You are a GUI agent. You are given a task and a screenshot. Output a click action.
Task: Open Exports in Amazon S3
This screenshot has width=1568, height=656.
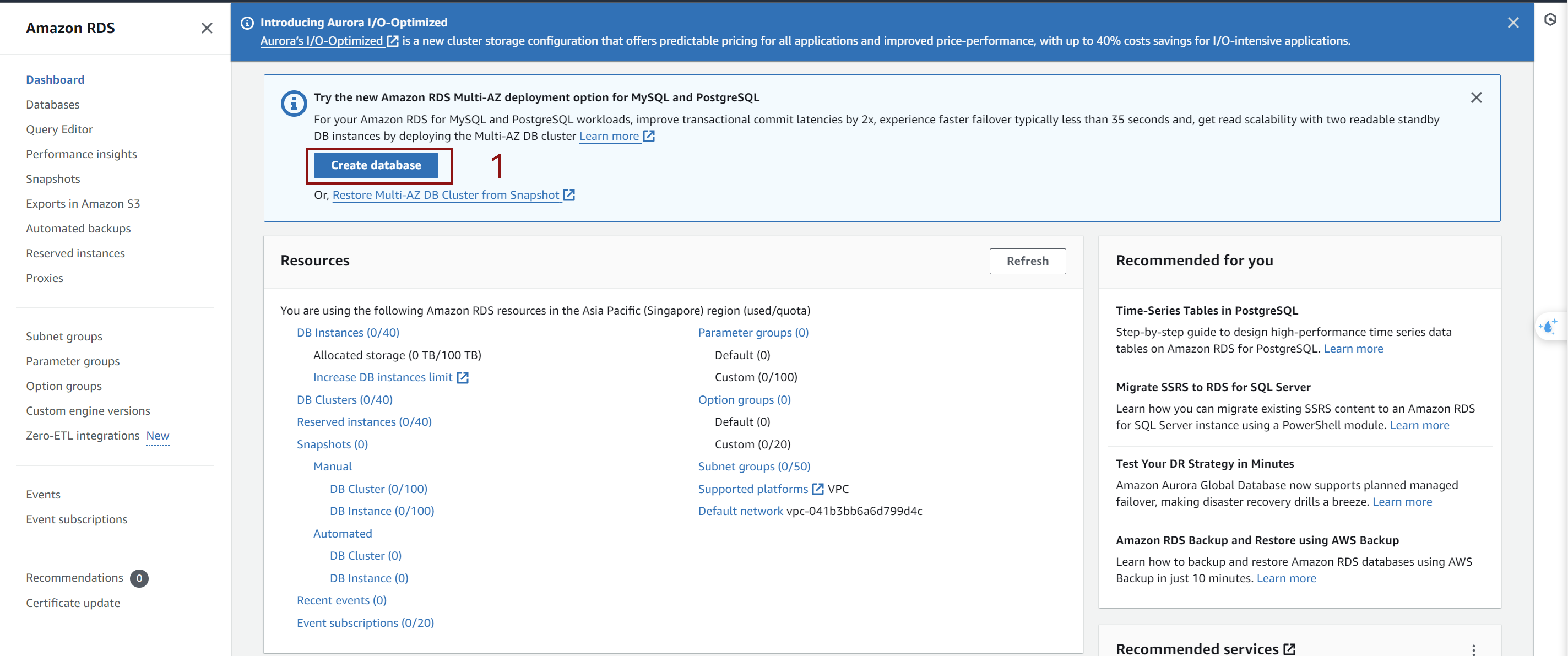(83, 204)
